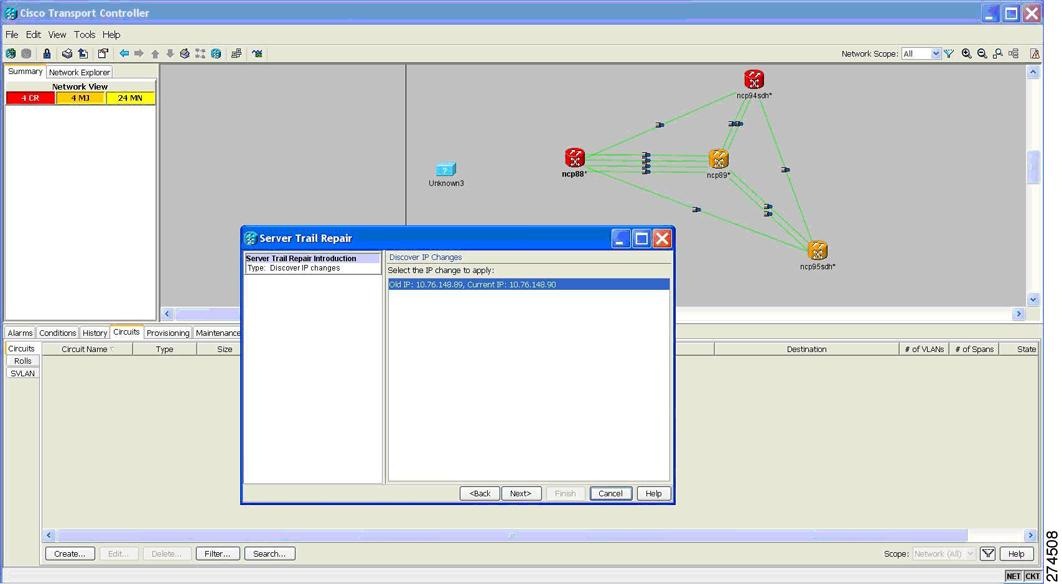1062x584 pixels.
Task: Click Cancel in Server Trail Repair dialog
Action: click(x=610, y=493)
